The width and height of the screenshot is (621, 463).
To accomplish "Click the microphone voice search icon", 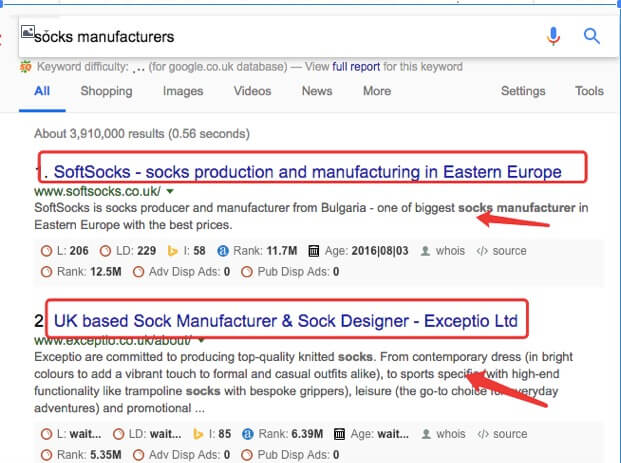I will point(553,36).
